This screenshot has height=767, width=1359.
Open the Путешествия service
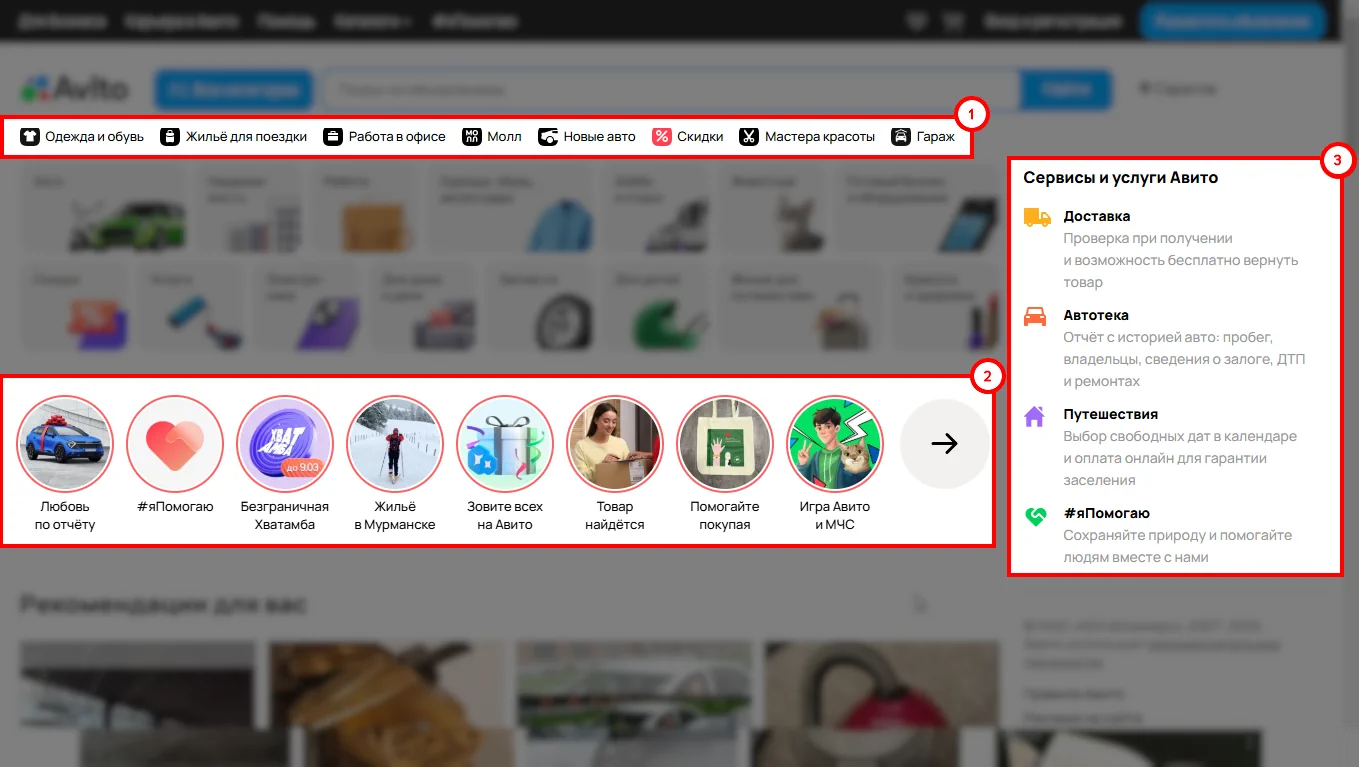(x=1110, y=414)
